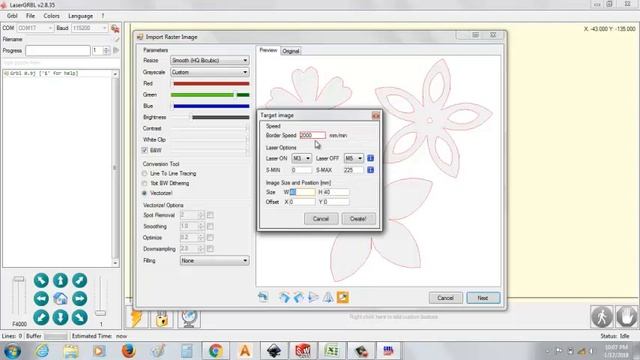
Task: Click Create! in Target image dialog
Action: [x=358, y=219]
